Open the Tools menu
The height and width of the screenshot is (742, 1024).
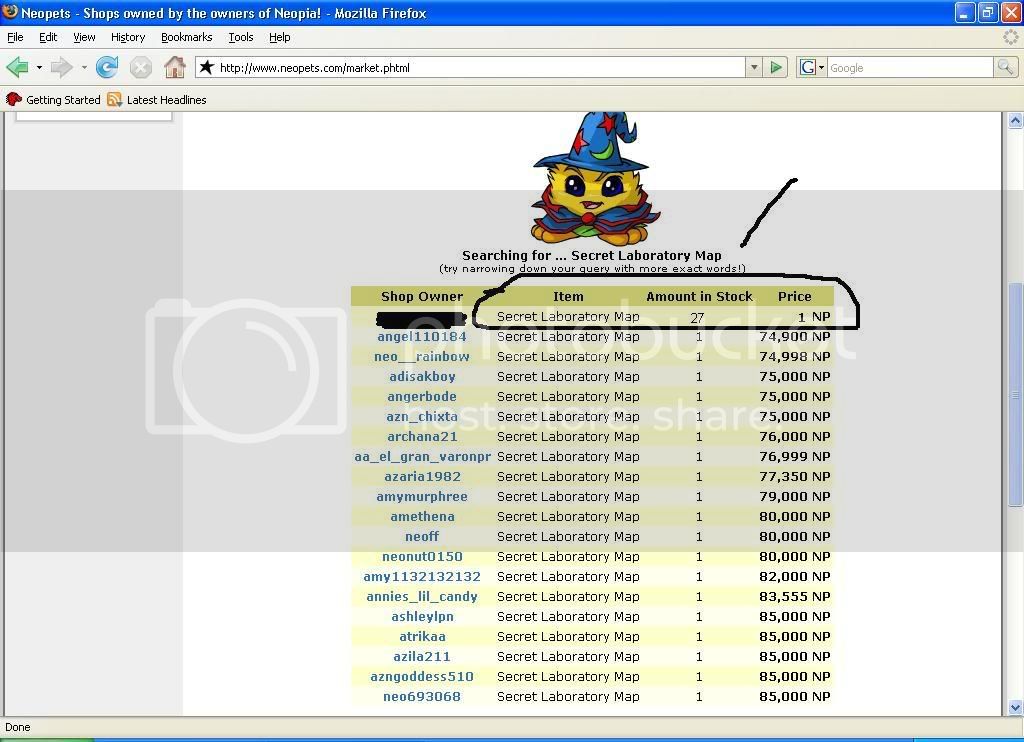pos(240,37)
